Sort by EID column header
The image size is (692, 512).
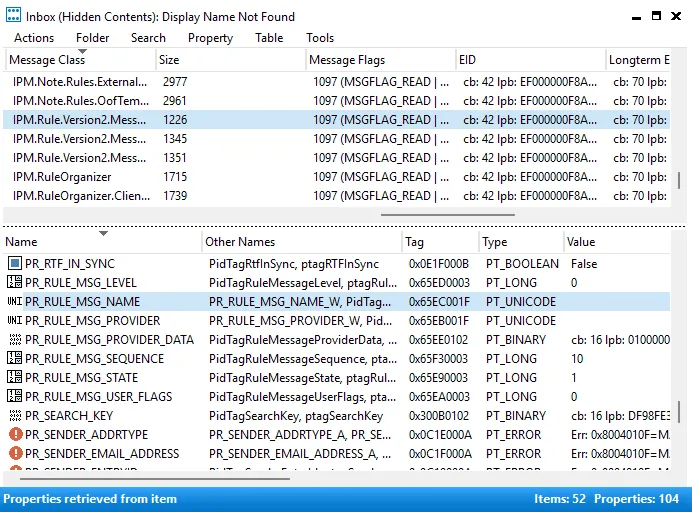click(x=530, y=60)
